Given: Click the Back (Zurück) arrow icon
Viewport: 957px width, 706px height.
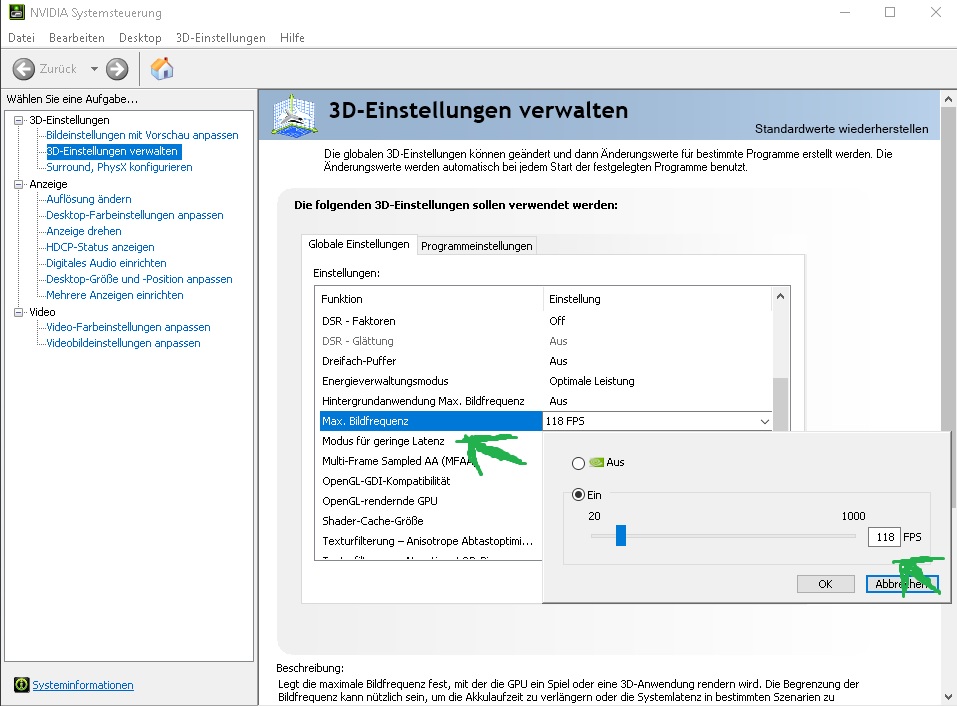Looking at the screenshot, I should [24, 69].
